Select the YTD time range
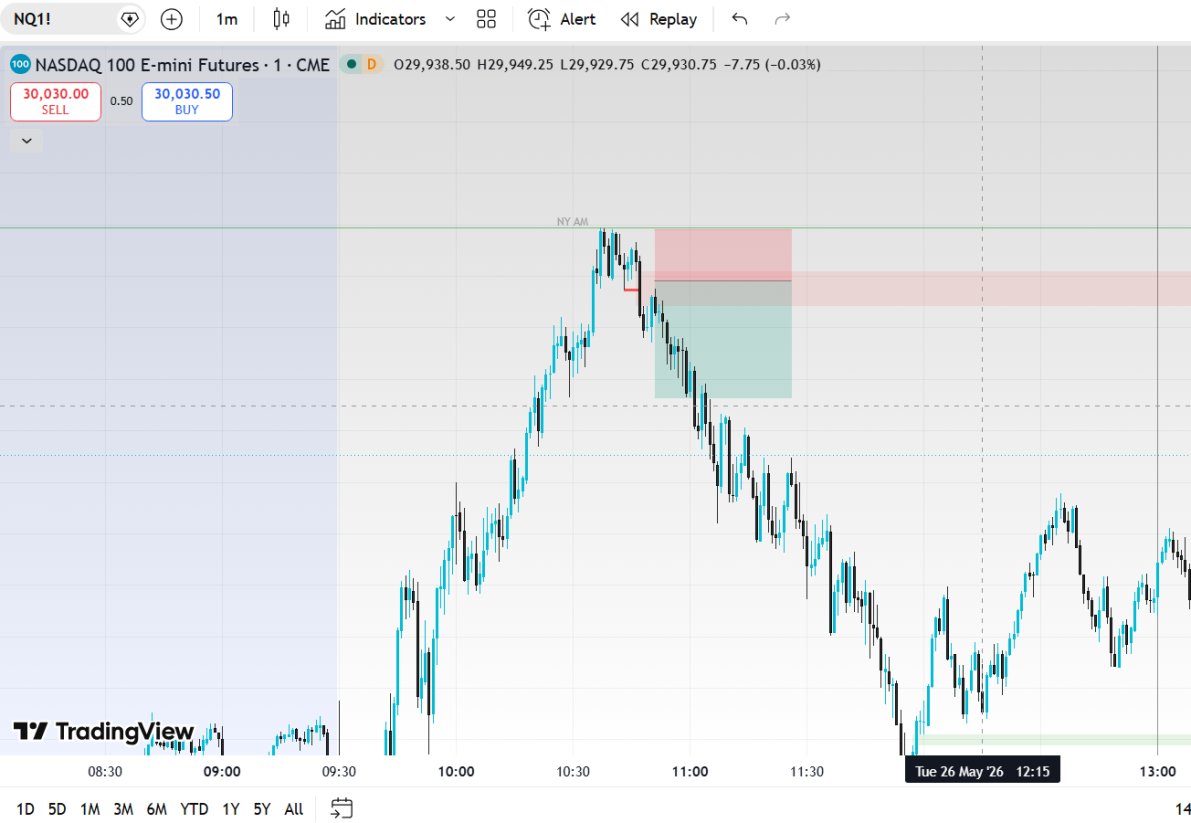This screenshot has width=1191, height=823. [x=194, y=809]
